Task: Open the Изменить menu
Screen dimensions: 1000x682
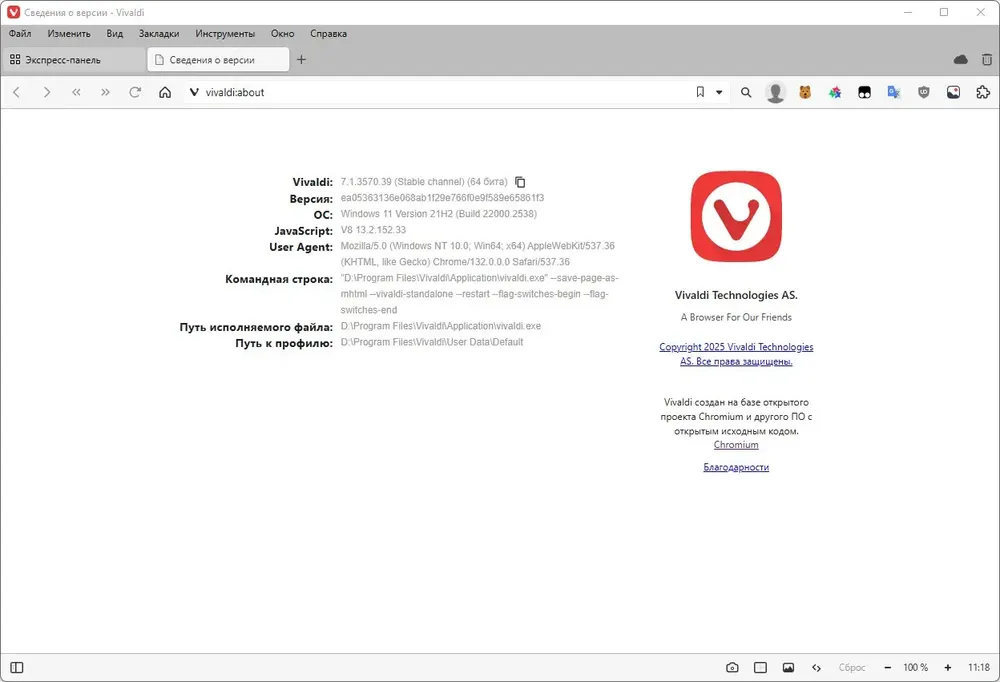Action: pos(69,34)
